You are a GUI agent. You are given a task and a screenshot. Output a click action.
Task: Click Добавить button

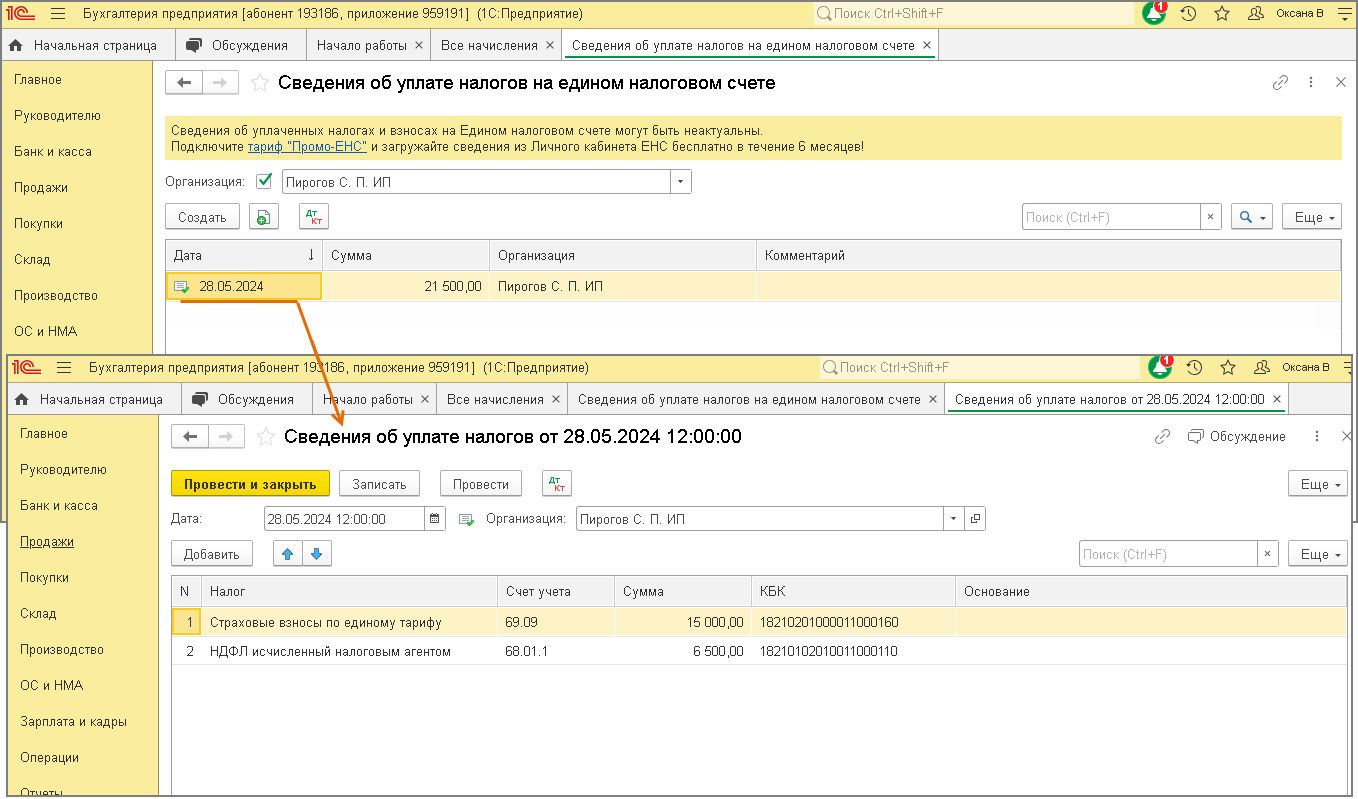212,554
